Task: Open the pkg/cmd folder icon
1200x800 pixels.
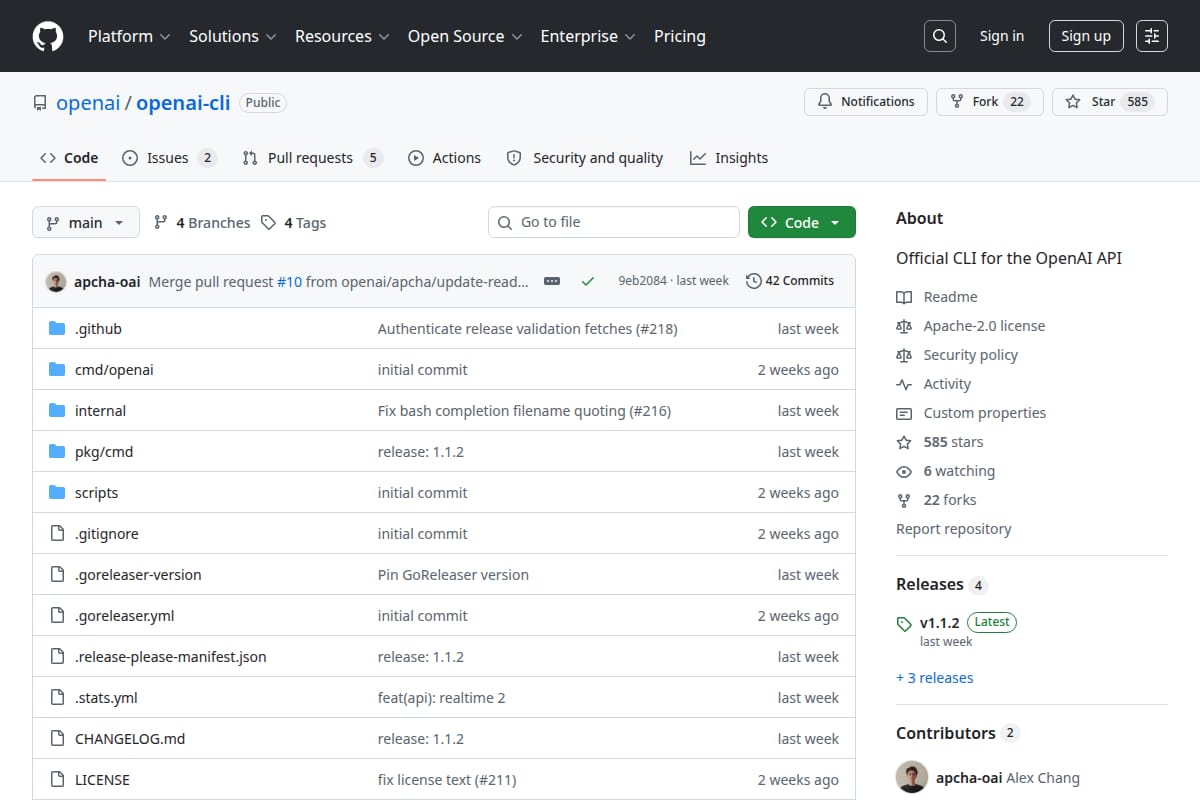Action: click(57, 452)
